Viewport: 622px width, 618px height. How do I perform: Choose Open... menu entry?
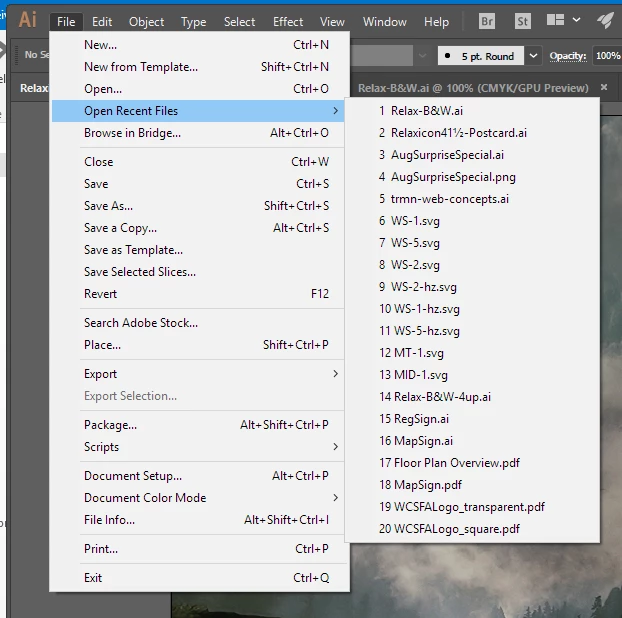click(x=198, y=89)
